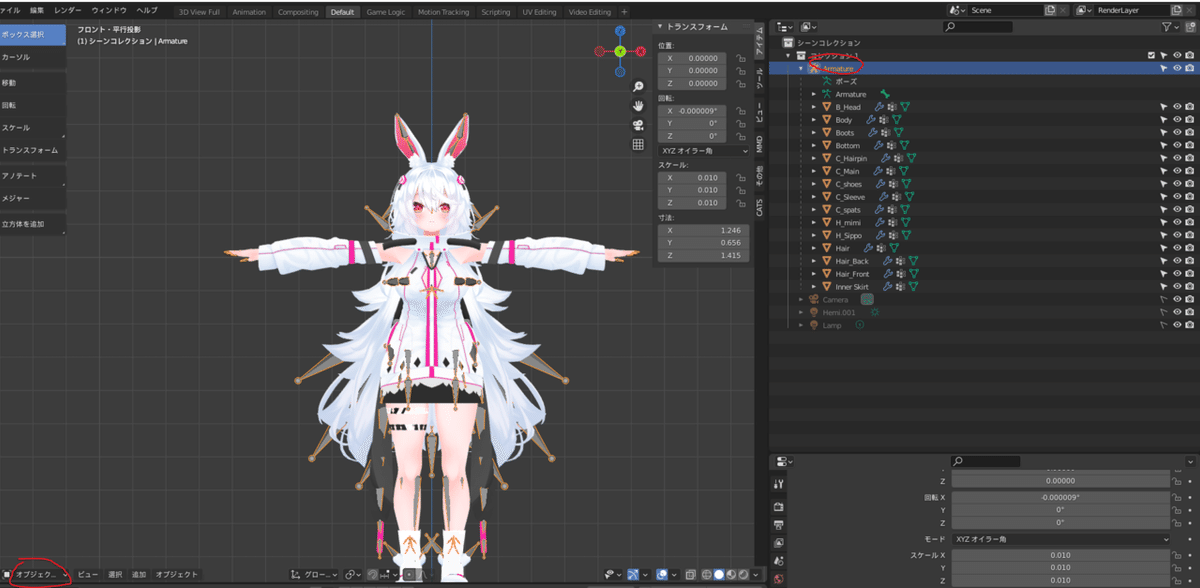This screenshot has height=588, width=1200.
Task: Open the outliner filter funnel icon
Action: coord(1168,27)
